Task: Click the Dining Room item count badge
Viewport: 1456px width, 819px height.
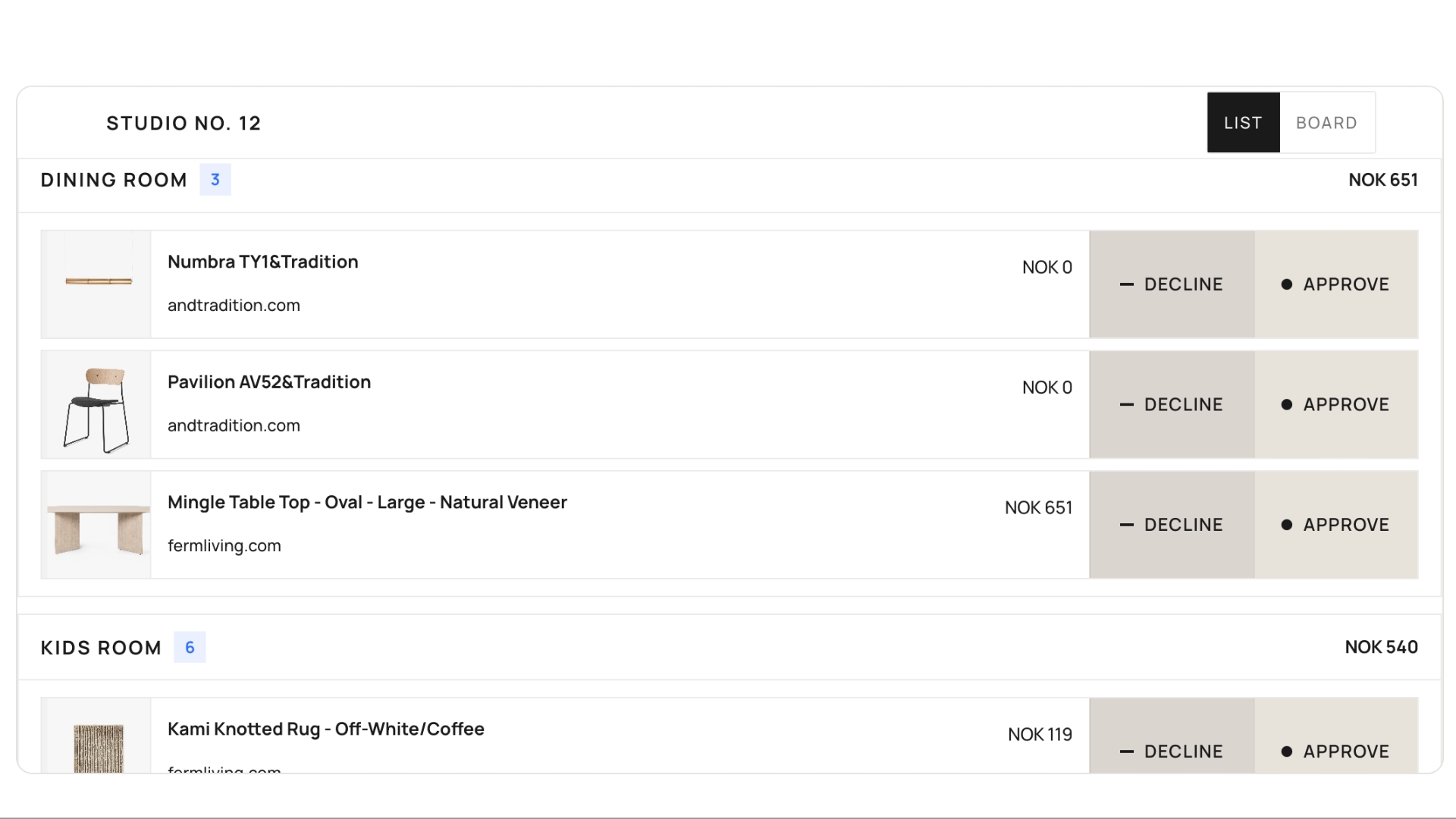Action: coord(215,180)
